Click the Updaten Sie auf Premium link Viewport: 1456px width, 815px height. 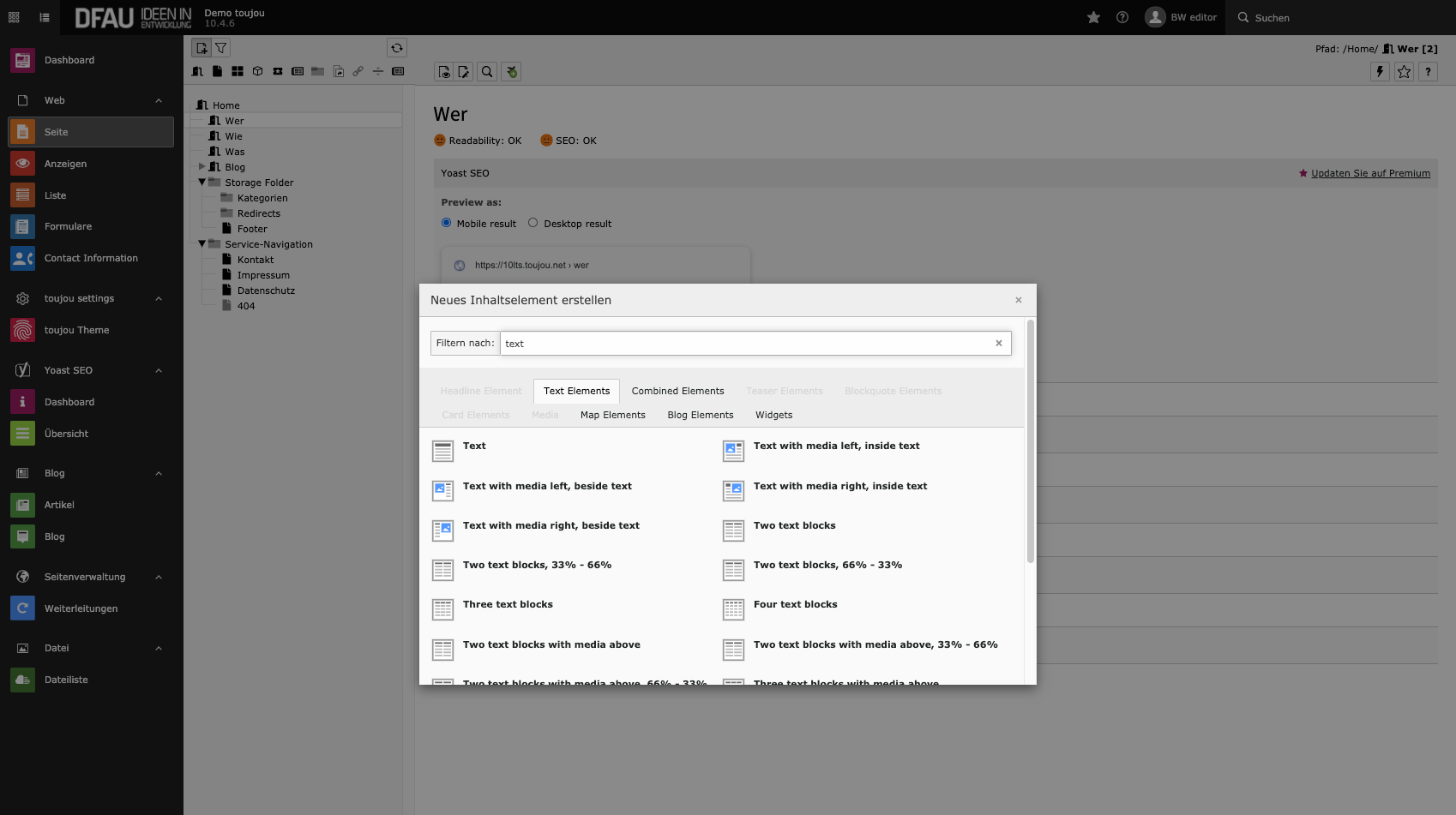pyautogui.click(x=1370, y=173)
